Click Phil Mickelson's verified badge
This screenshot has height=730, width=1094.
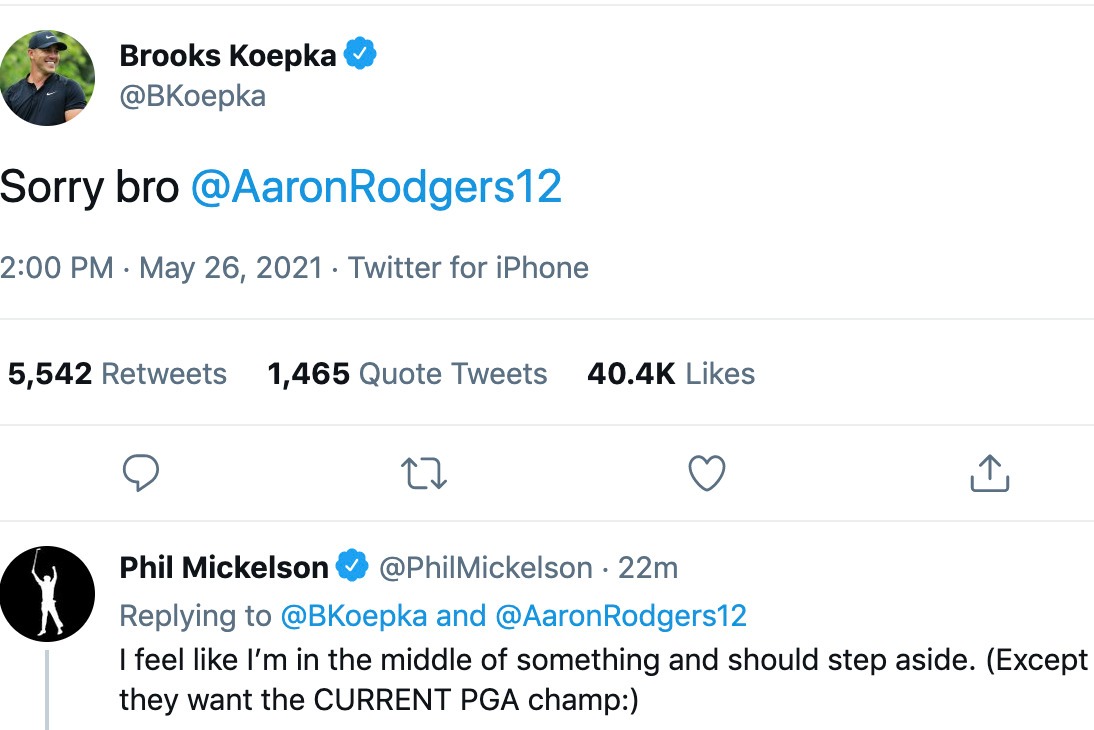[x=351, y=567]
